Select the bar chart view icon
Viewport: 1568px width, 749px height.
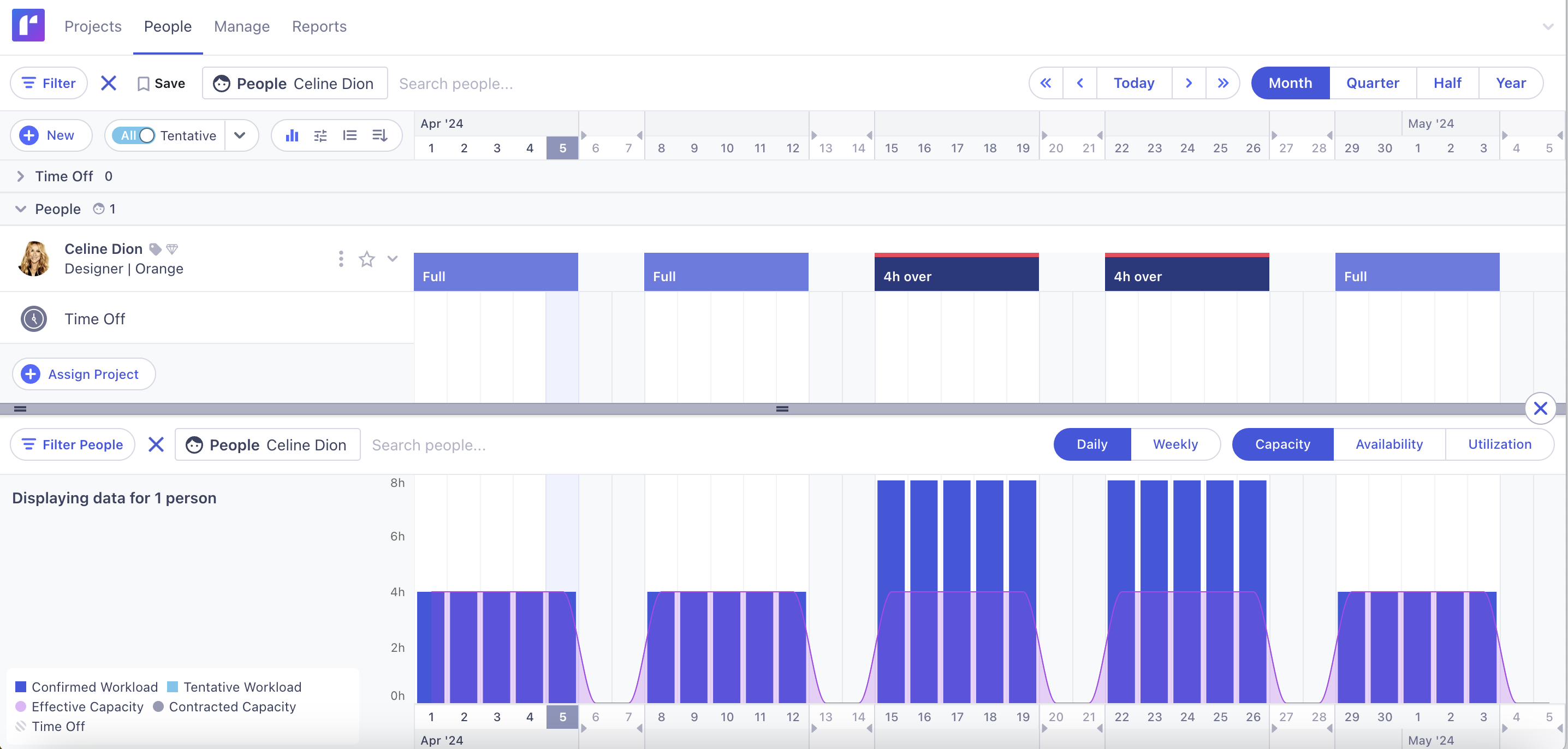[x=292, y=135]
